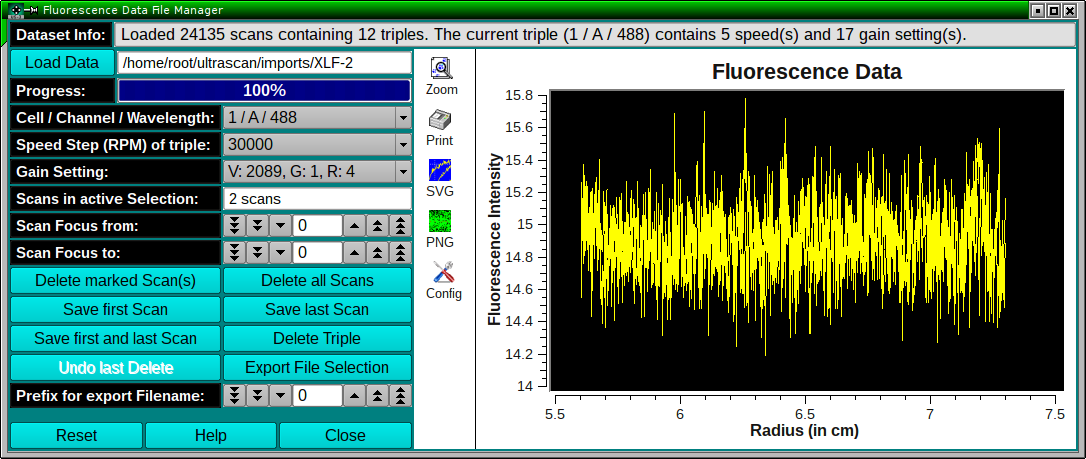The height and width of the screenshot is (459, 1086).
Task: Click the Scan Focus from value field
Action: pos(317,226)
